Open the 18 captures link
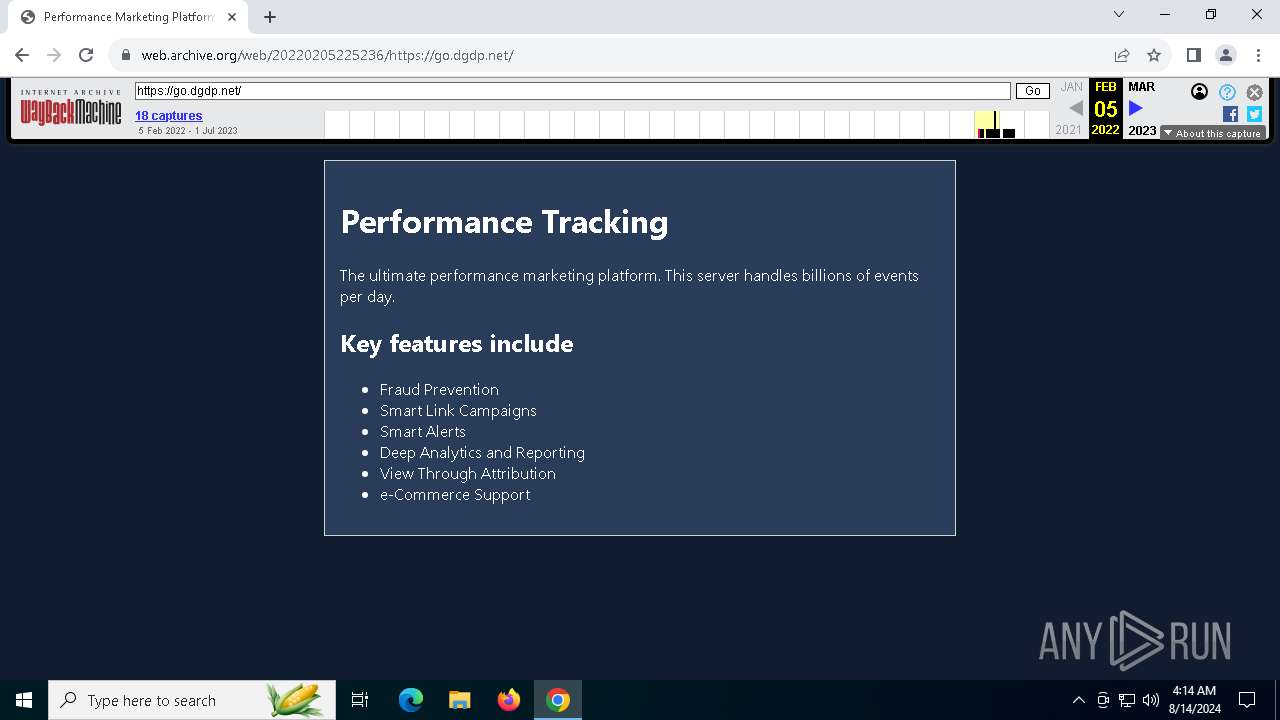This screenshot has height=720, width=1280. pyautogui.click(x=169, y=116)
